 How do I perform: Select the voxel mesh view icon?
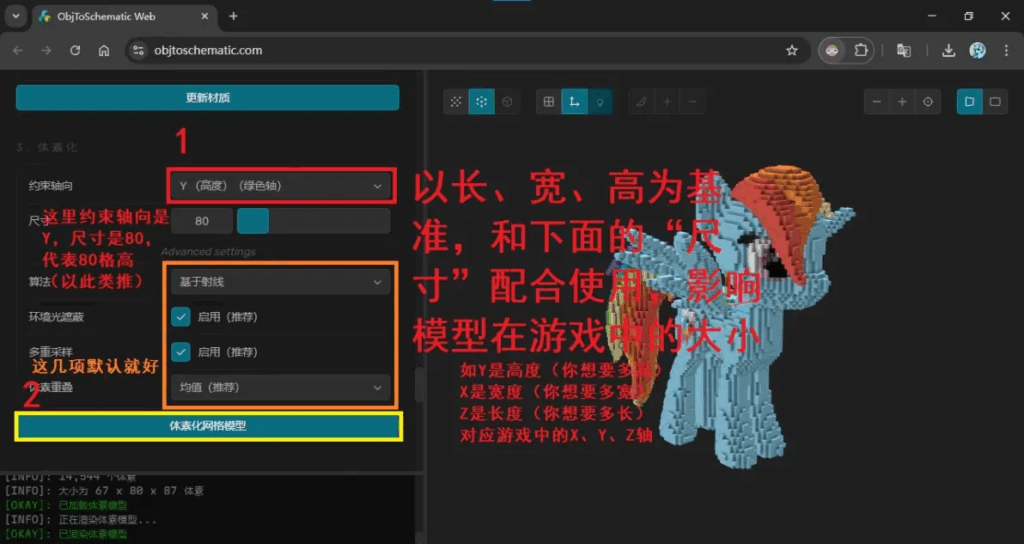pyautogui.click(x=481, y=102)
